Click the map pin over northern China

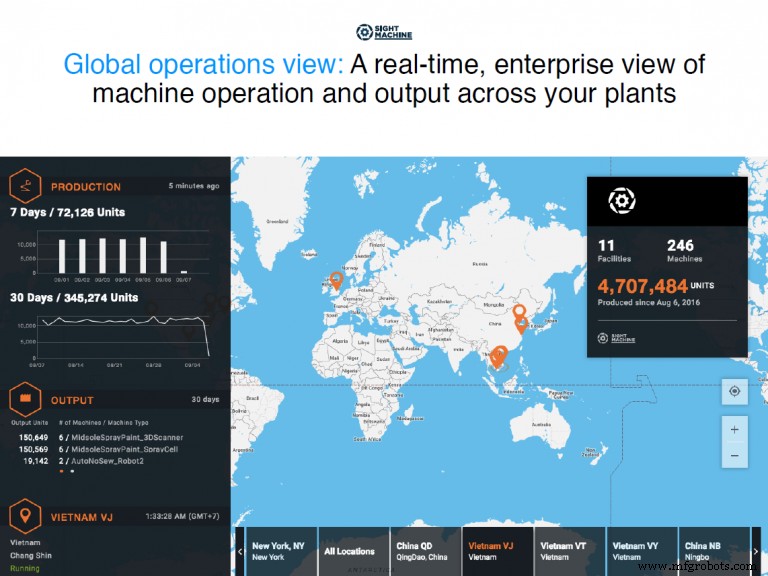click(519, 312)
